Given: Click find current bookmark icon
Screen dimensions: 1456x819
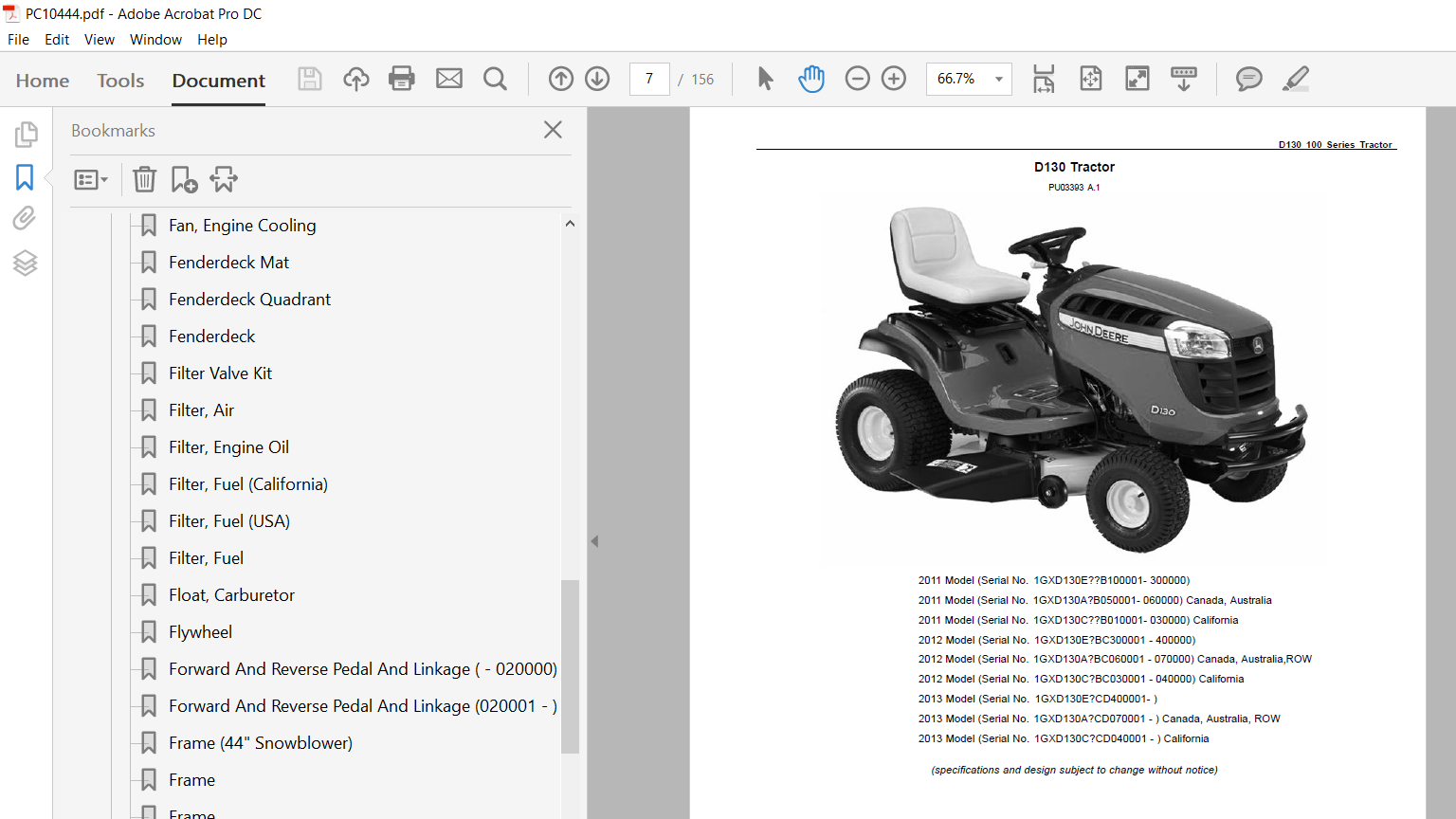Looking at the screenshot, I should 224,179.
